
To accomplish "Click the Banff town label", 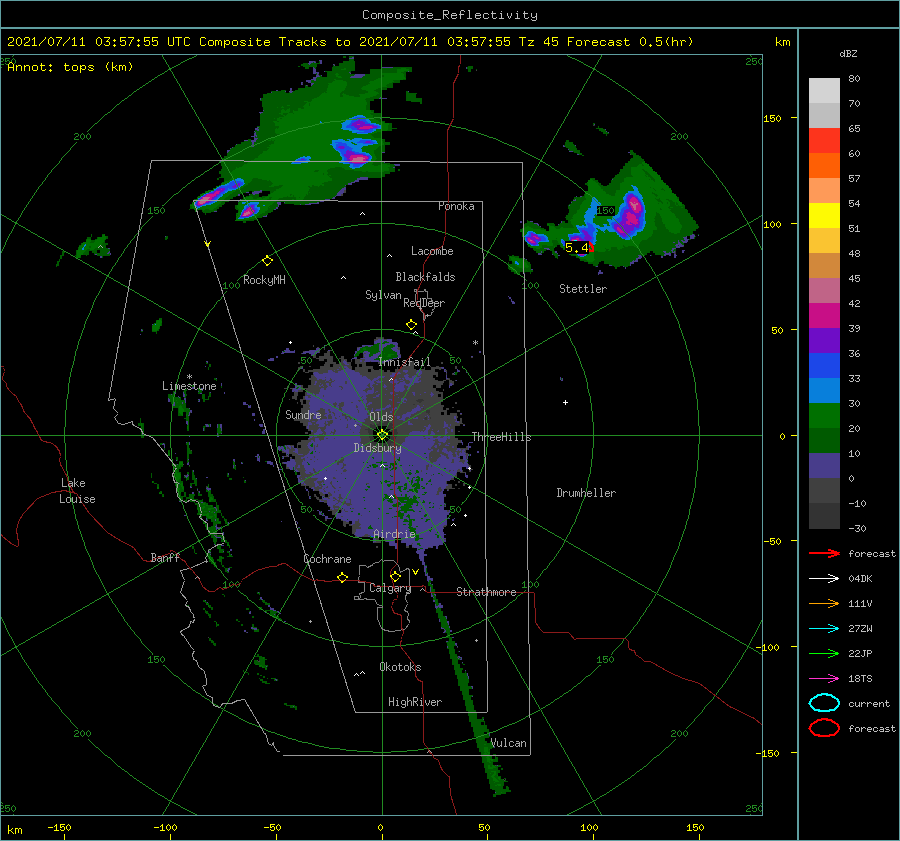I will click(x=165, y=557).
